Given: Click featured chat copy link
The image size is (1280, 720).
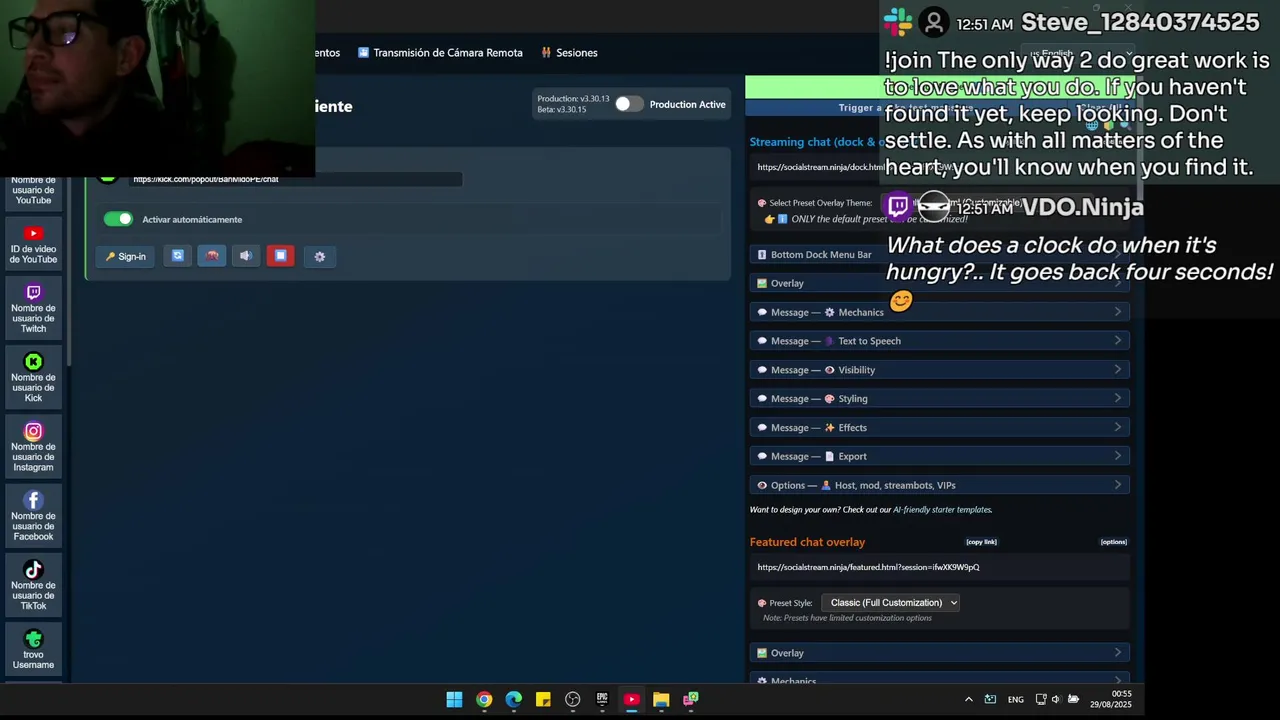Looking at the screenshot, I should (981, 542).
